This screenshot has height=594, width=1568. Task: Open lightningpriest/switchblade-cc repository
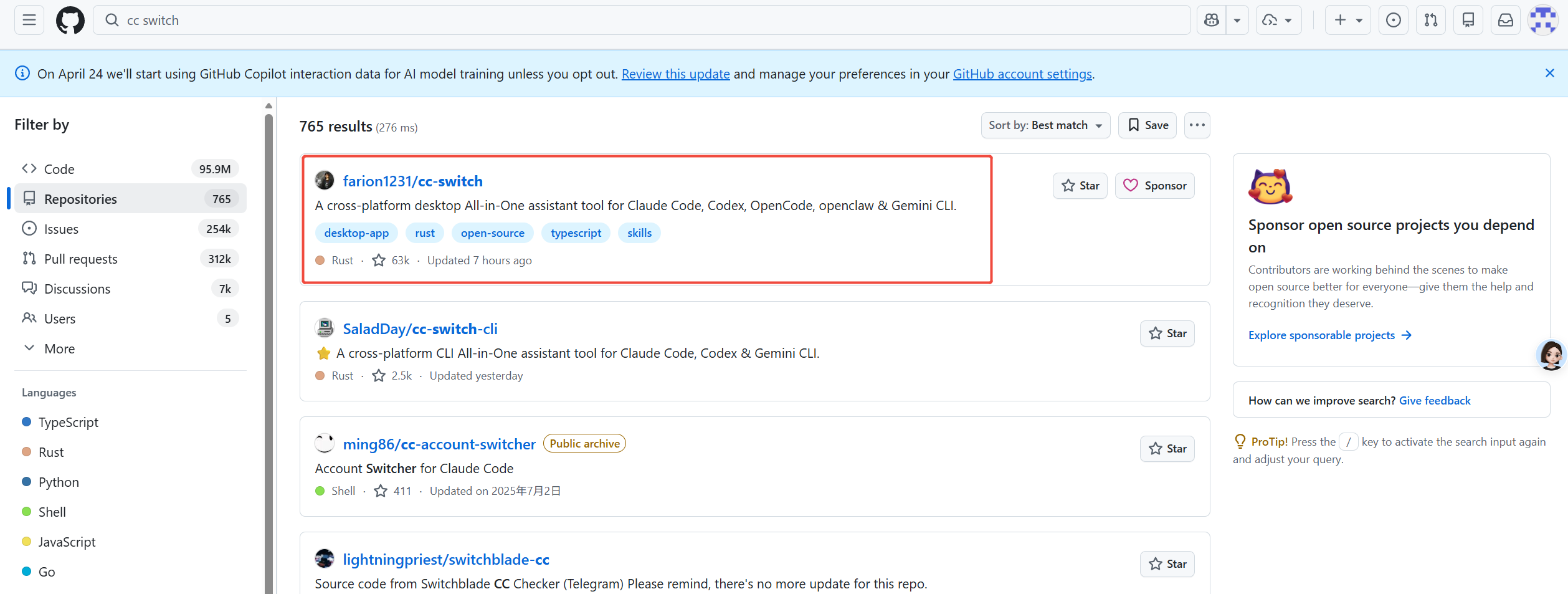[446, 559]
